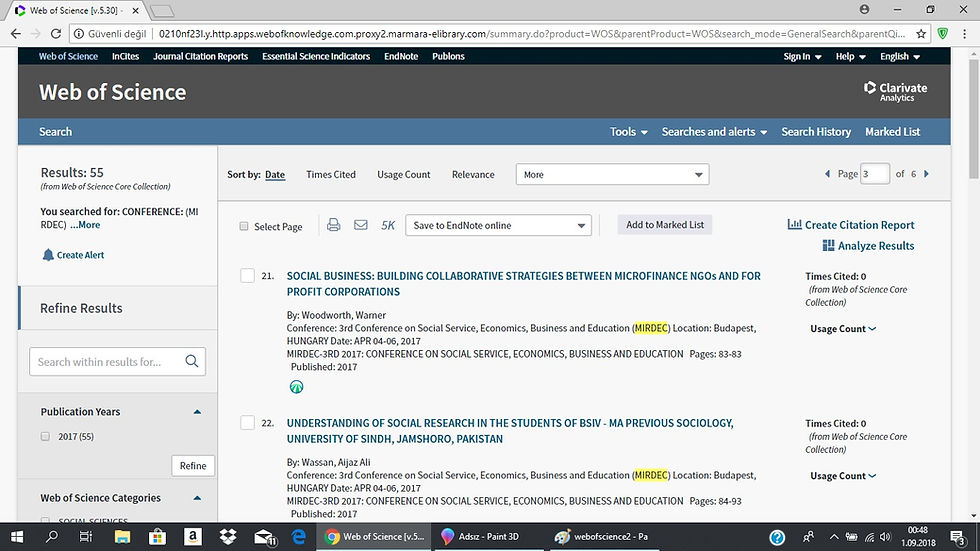Click the Analyze Results icon

[x=828, y=246]
